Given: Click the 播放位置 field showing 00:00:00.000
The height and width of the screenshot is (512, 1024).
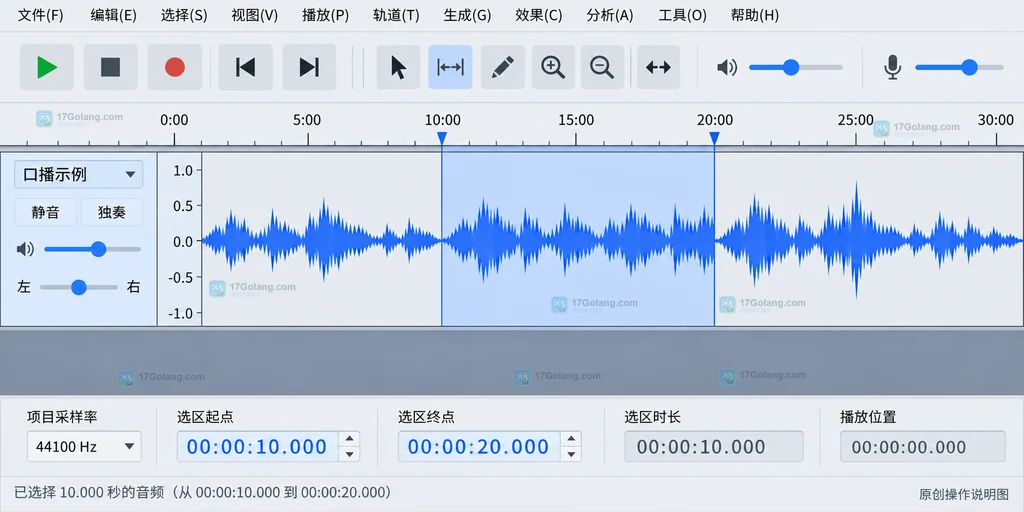Looking at the screenshot, I should click(923, 447).
